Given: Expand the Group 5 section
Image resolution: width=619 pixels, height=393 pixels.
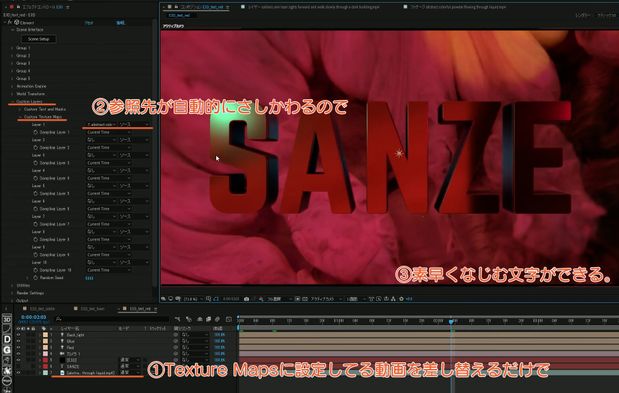Looking at the screenshot, I should click(x=12, y=79).
